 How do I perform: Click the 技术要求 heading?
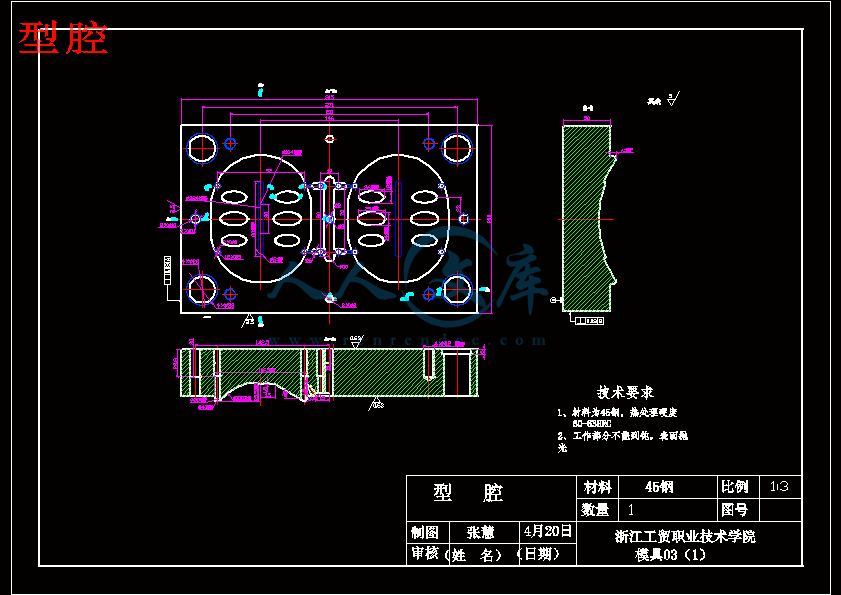tap(625, 392)
